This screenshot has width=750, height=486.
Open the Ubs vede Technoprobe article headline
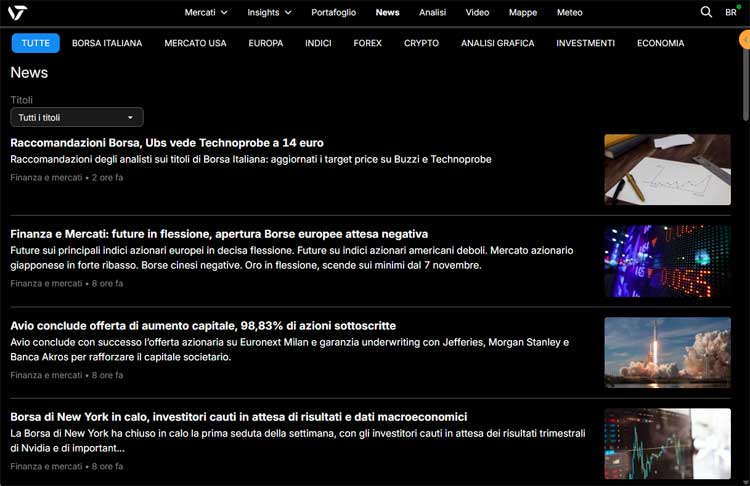pyautogui.click(x=167, y=143)
